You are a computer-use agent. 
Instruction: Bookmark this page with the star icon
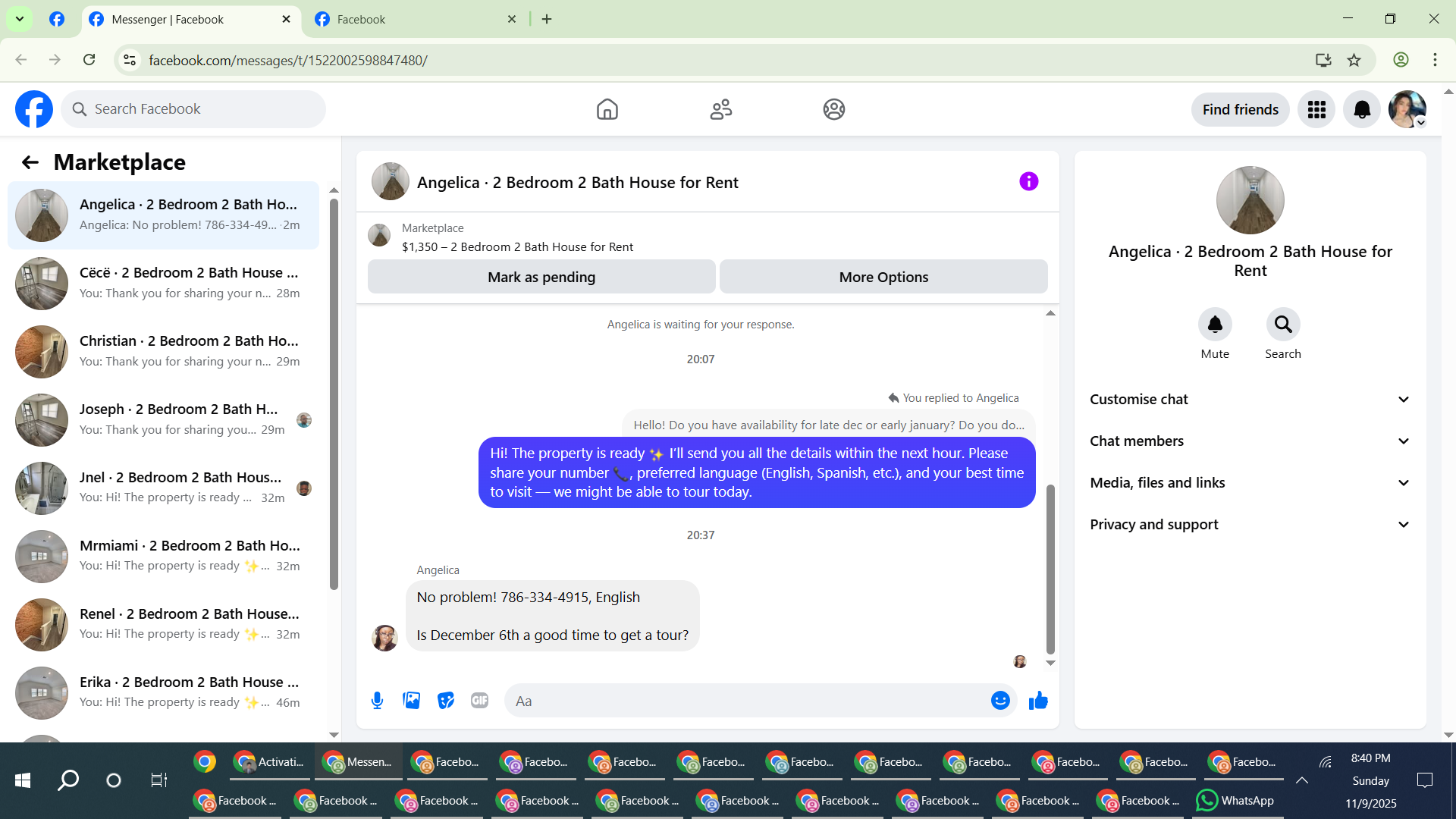tap(1354, 60)
